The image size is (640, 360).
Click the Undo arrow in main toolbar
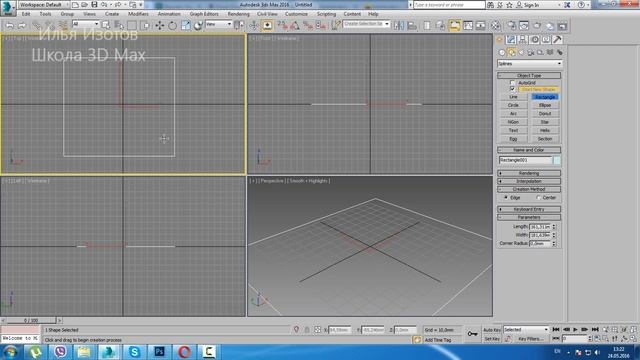pos(9,25)
